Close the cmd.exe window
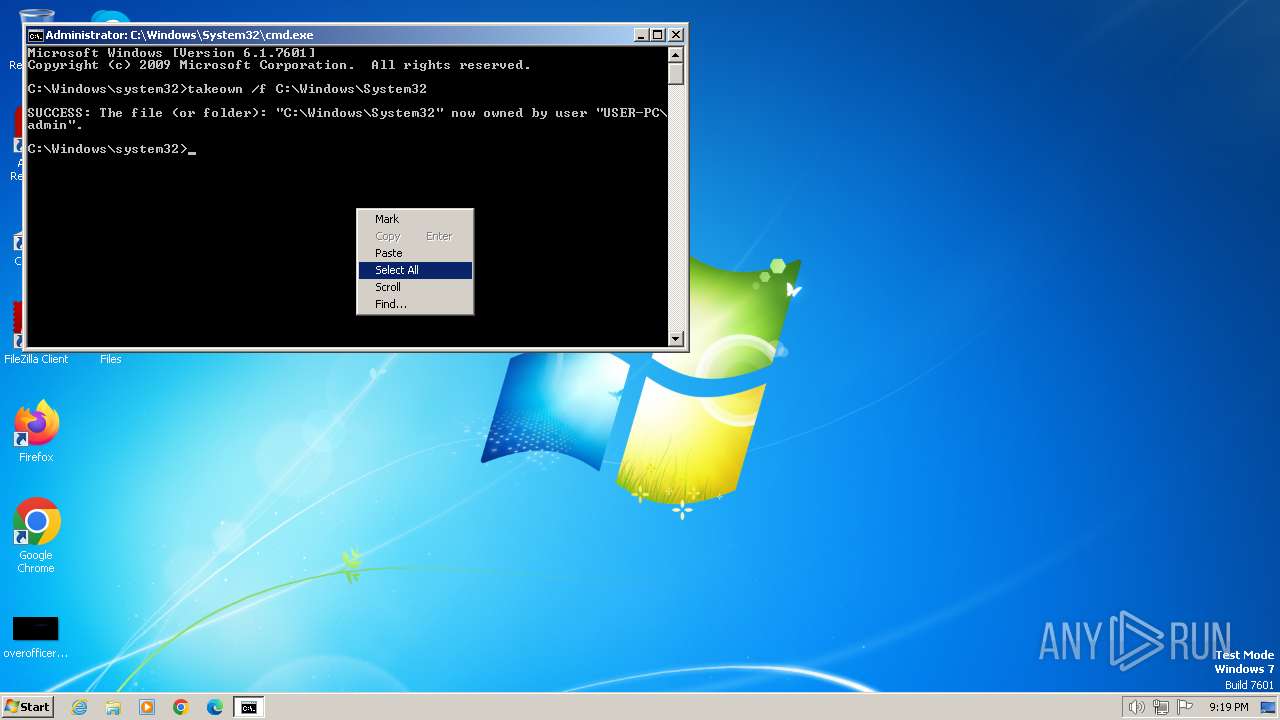Viewport: 1280px width, 720px height. click(x=675, y=34)
